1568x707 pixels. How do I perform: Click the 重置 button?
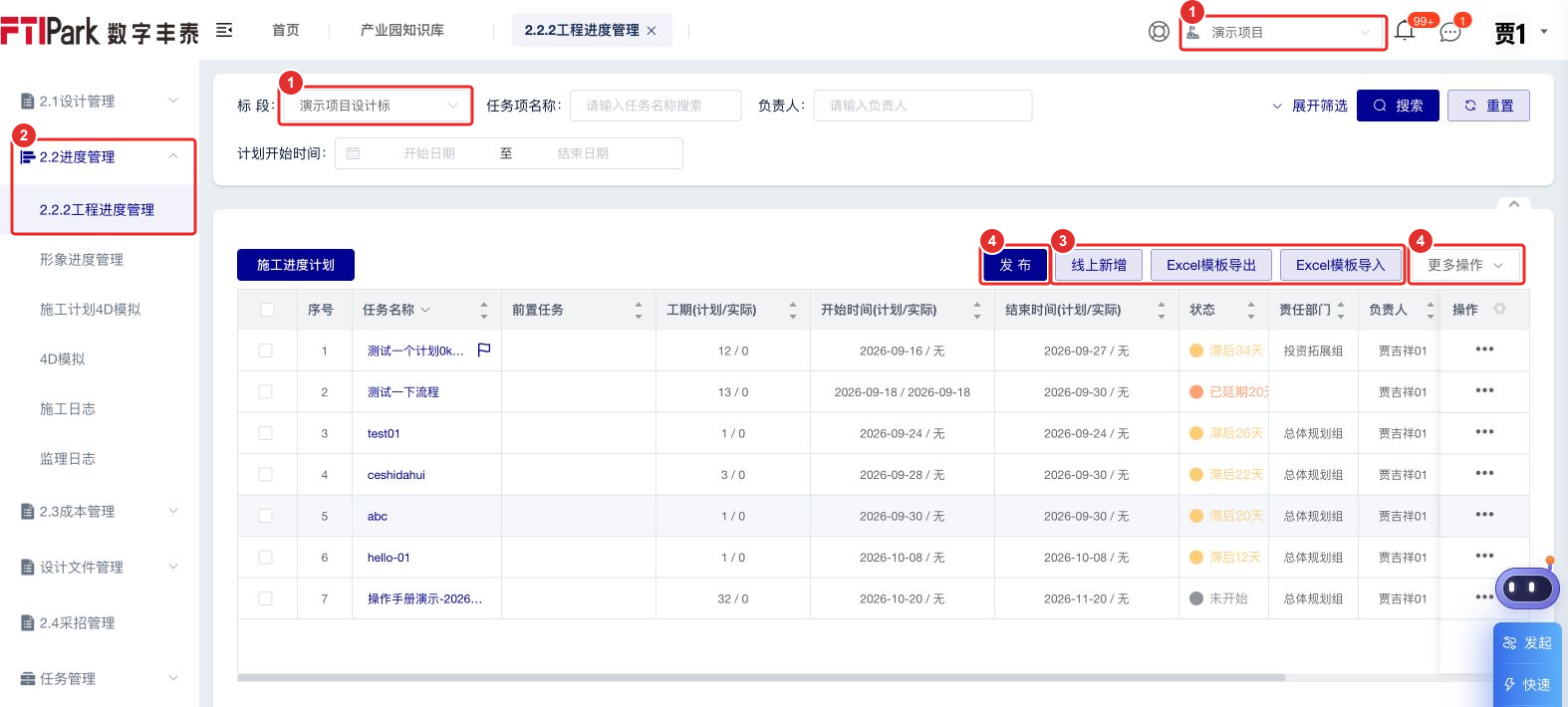1488,106
